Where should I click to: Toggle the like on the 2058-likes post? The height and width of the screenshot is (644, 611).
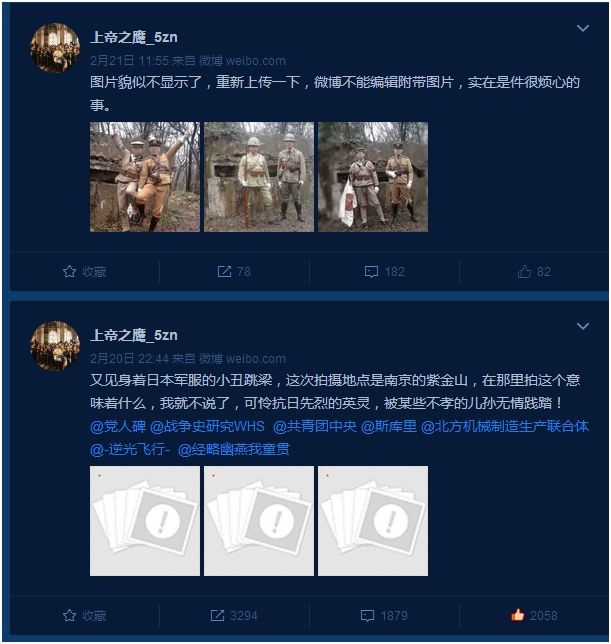[x=534, y=615]
